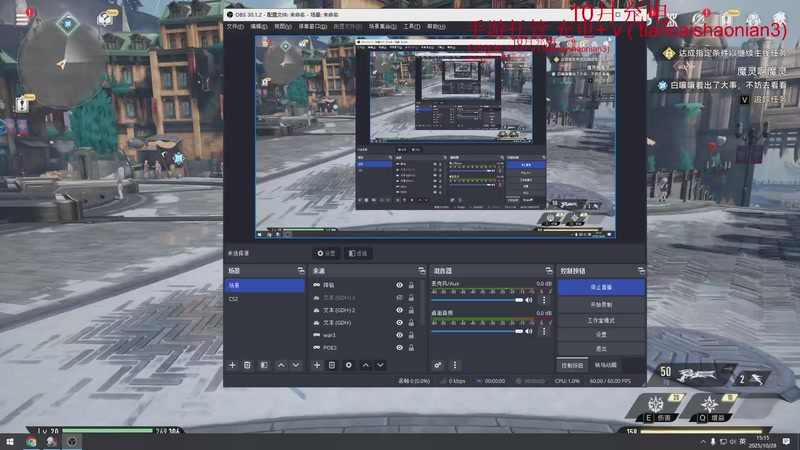
Task: Toggle lock on 文本 (GDI+) 3 source
Action: coord(411,297)
